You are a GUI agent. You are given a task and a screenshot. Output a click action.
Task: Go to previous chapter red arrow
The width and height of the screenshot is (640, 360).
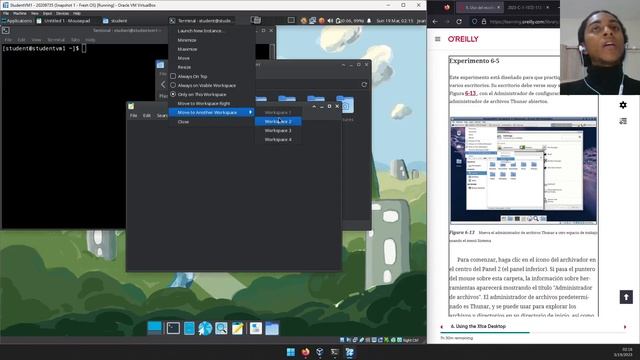tap(442, 327)
